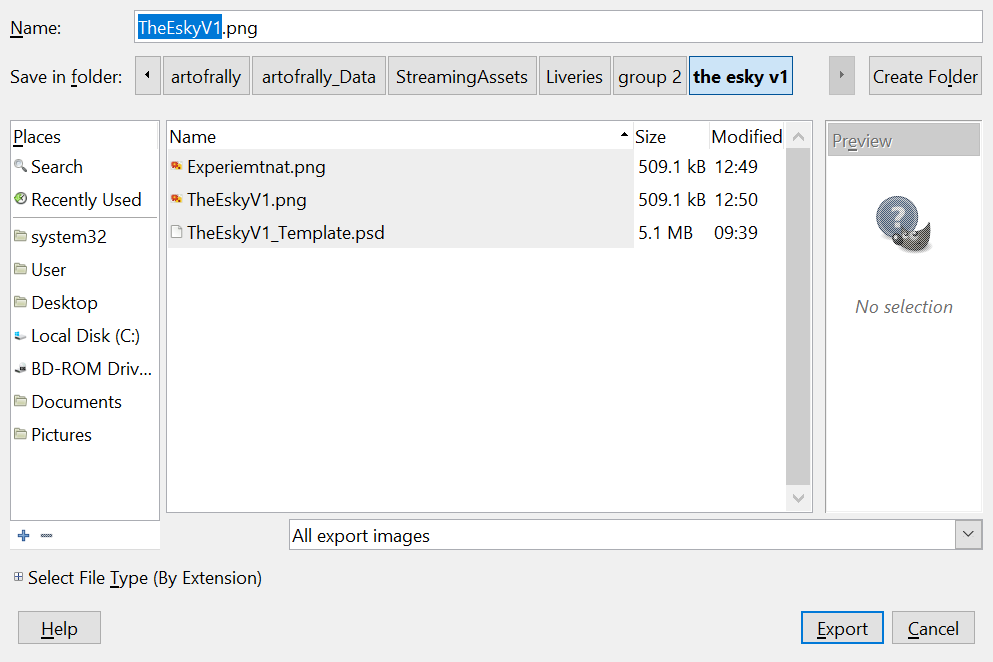The image size is (993, 662).
Task: Click the minus icon to remove bookmark
Action: (46, 536)
